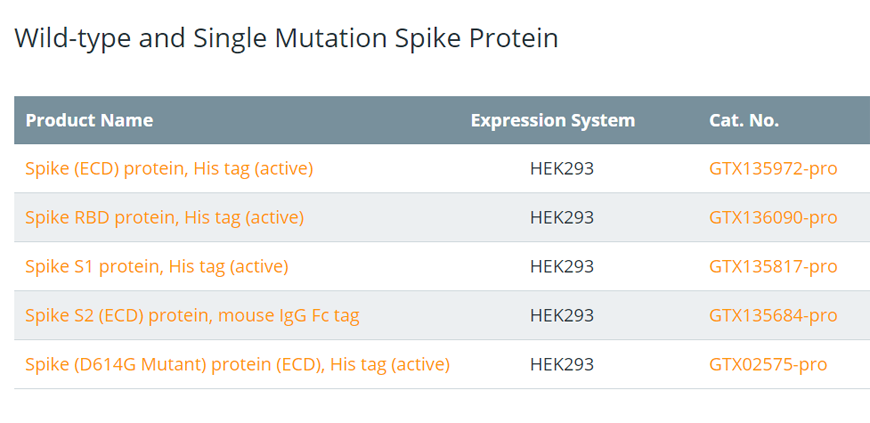Viewport: 870px width, 423px height.
Task: Select HEK293 cell in the Spike RBD row
Action: click(x=562, y=218)
